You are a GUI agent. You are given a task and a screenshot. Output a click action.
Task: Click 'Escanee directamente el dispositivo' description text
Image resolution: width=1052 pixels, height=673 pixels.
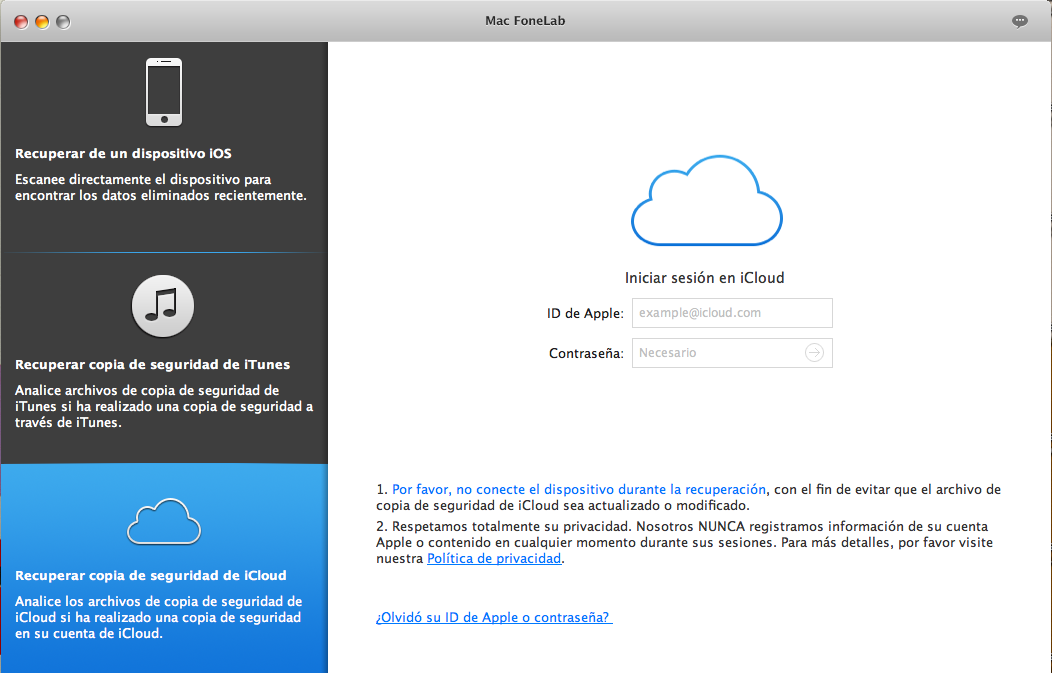pos(161,187)
